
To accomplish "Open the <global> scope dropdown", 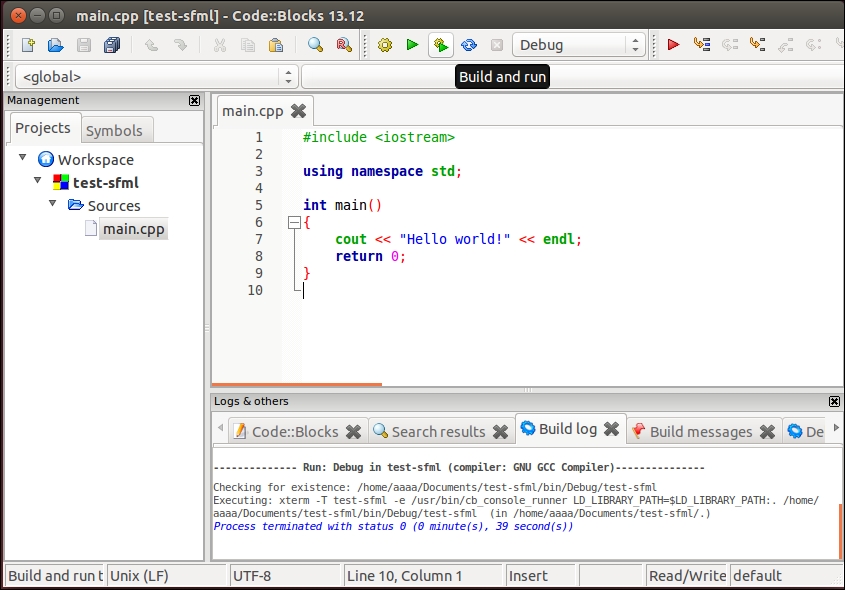I will (156, 77).
